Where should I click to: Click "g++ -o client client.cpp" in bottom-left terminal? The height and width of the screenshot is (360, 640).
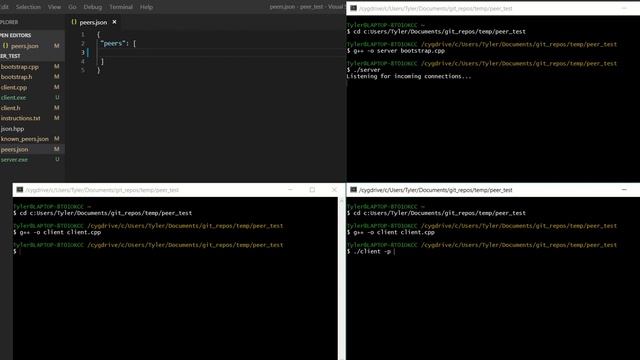point(60,232)
